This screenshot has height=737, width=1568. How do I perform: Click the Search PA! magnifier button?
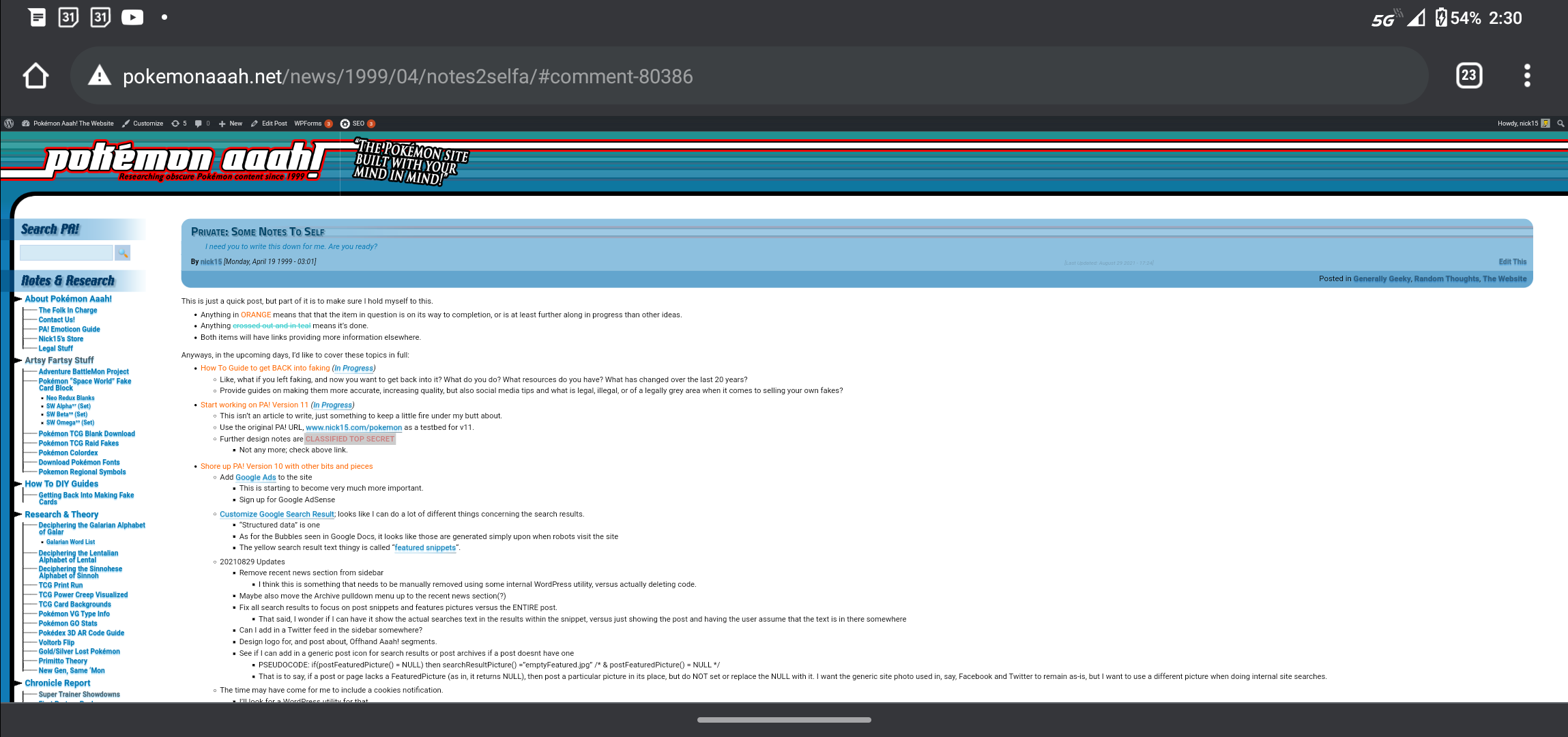click(x=123, y=253)
